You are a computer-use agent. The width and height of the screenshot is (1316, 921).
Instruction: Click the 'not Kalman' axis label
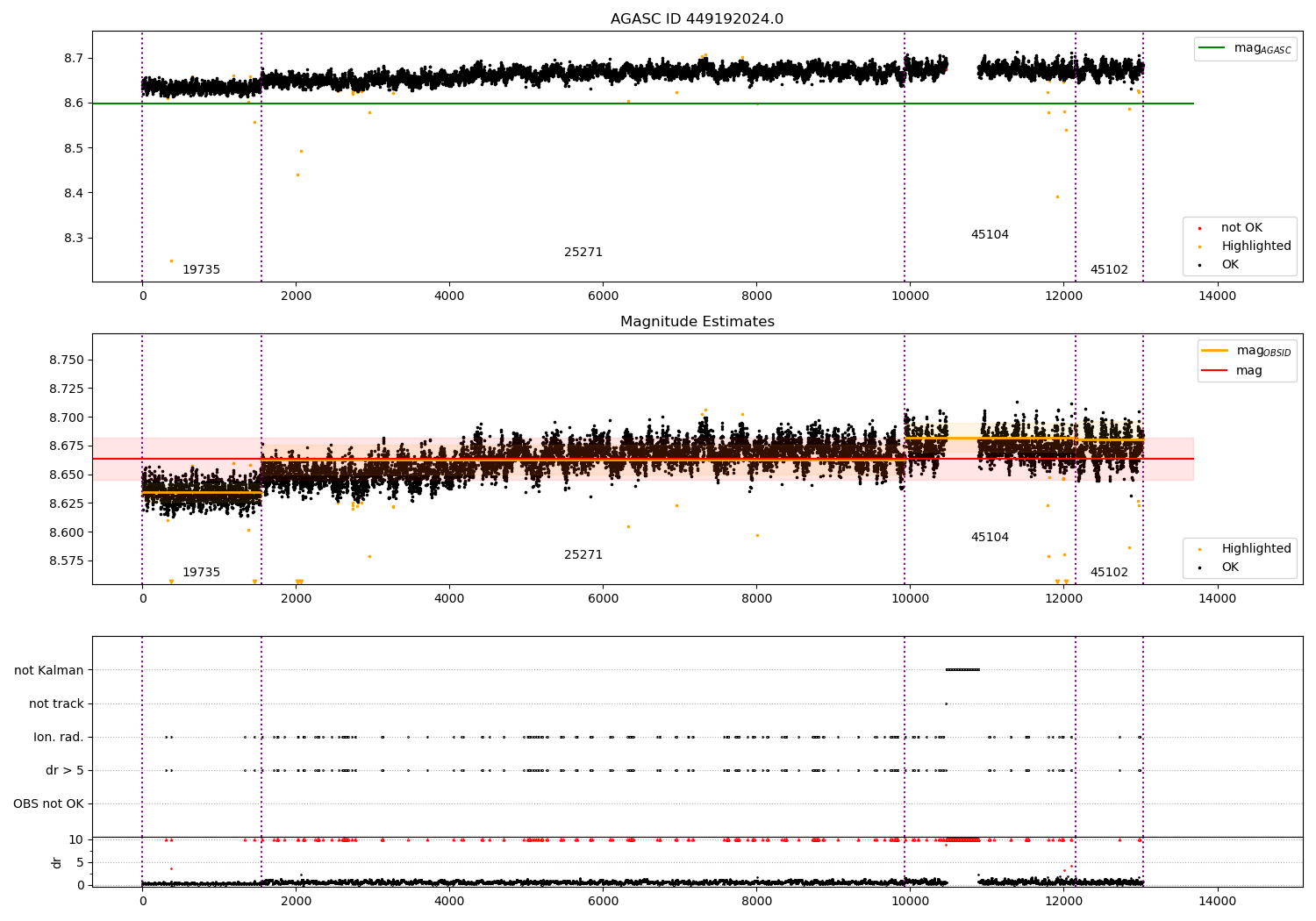click(49, 671)
